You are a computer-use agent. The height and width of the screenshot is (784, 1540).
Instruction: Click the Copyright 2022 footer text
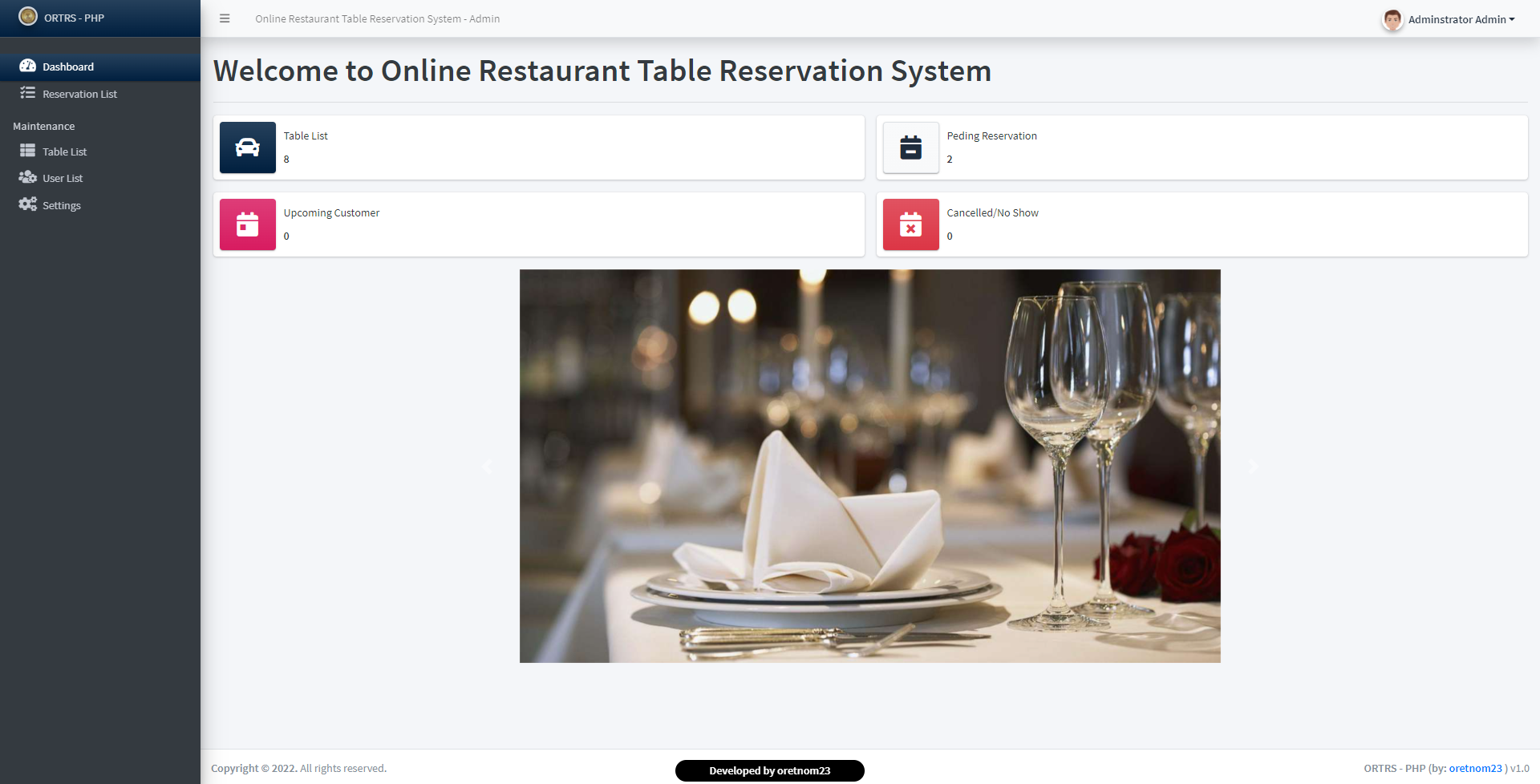point(298,768)
